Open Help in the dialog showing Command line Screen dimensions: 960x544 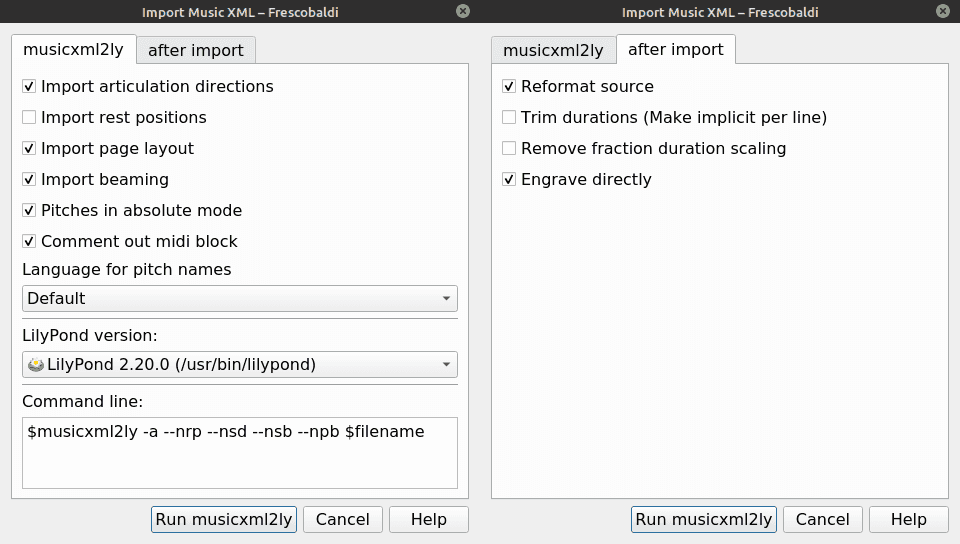[x=428, y=519]
